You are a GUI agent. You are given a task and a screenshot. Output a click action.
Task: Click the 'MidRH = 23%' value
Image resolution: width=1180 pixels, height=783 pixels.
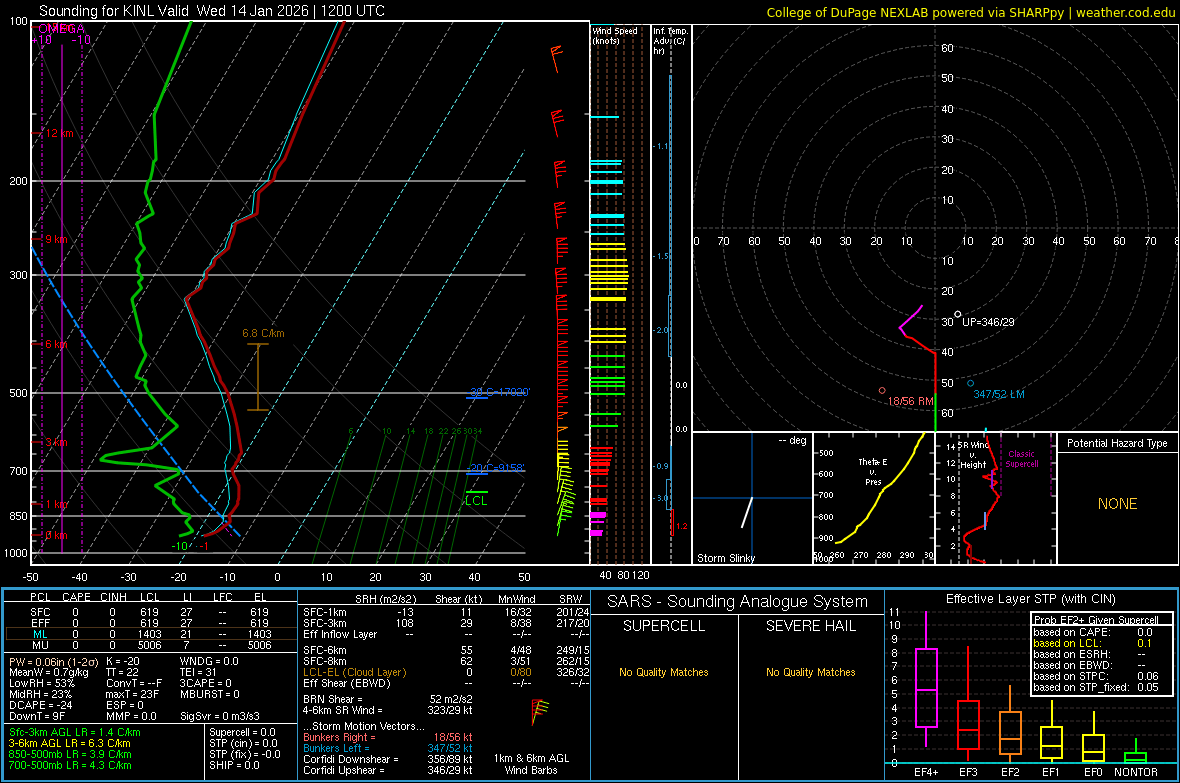41,694
